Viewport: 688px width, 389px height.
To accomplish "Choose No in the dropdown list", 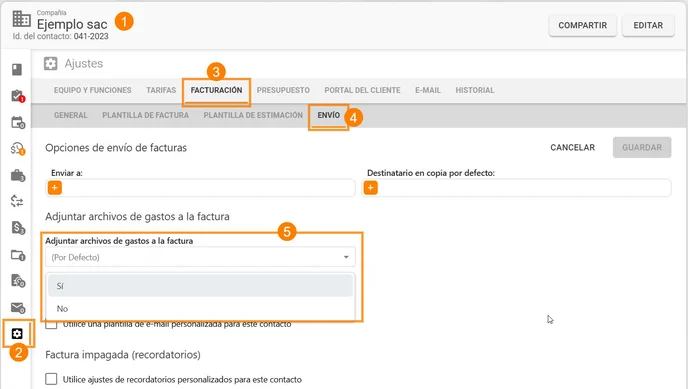I will click(x=200, y=309).
